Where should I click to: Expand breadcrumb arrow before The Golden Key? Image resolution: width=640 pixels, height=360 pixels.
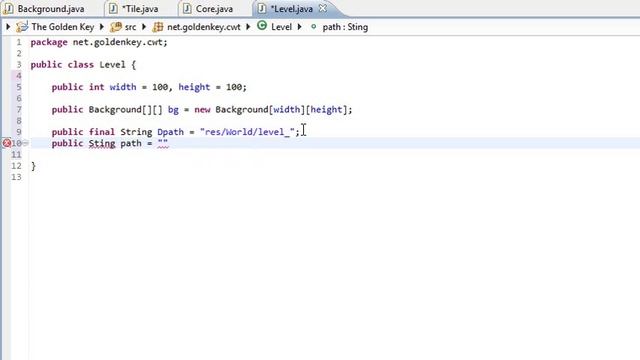[8, 27]
